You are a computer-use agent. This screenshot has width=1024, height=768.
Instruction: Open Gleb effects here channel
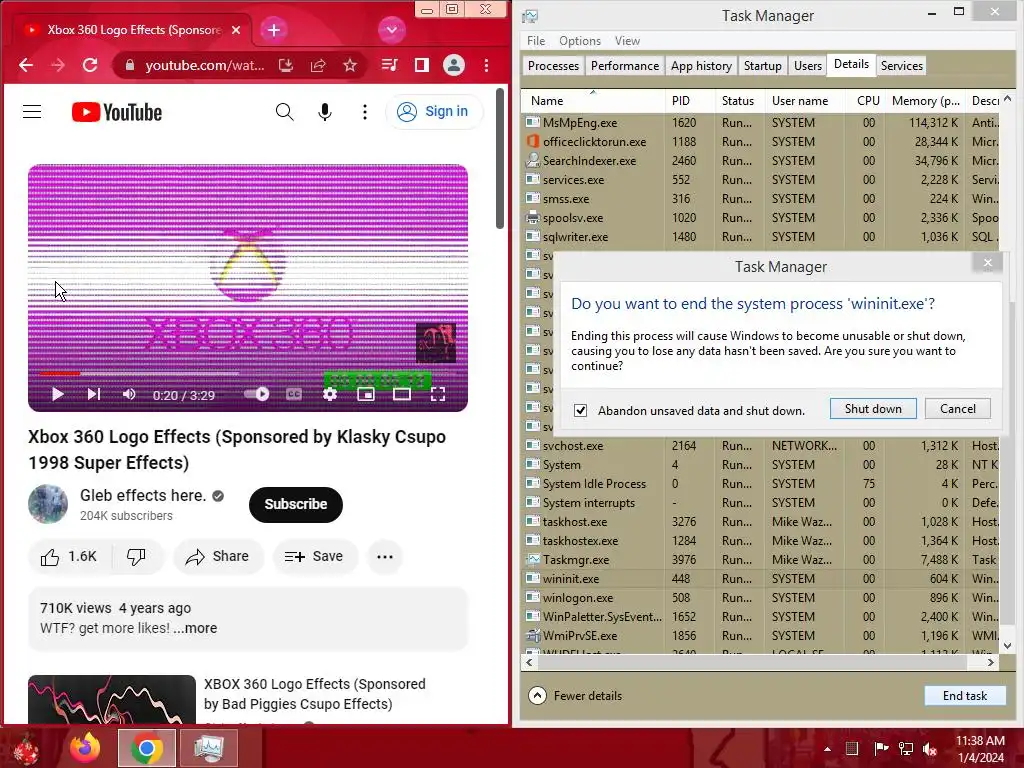pyautogui.click(x=143, y=496)
